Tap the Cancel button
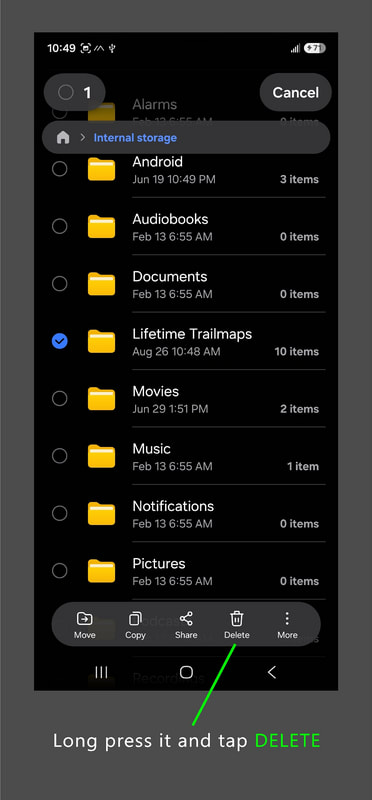The height and width of the screenshot is (800, 372). point(295,92)
